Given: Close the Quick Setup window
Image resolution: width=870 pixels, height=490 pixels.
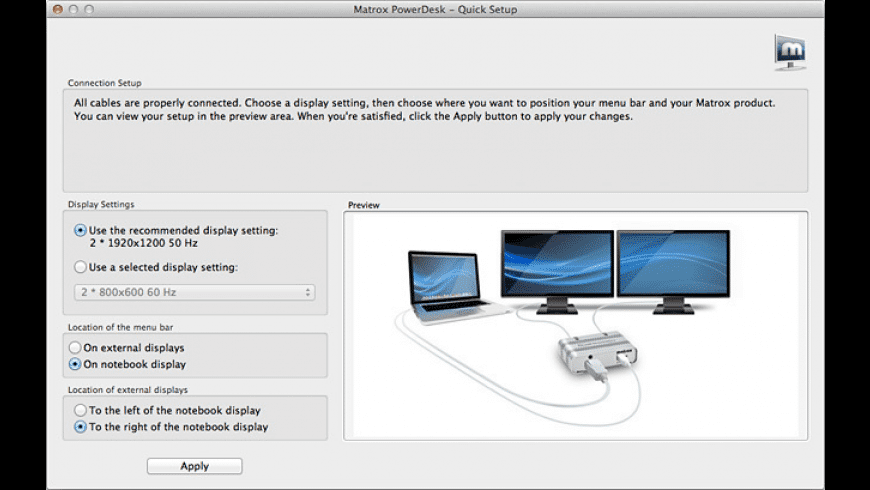Looking at the screenshot, I should tap(58, 9).
